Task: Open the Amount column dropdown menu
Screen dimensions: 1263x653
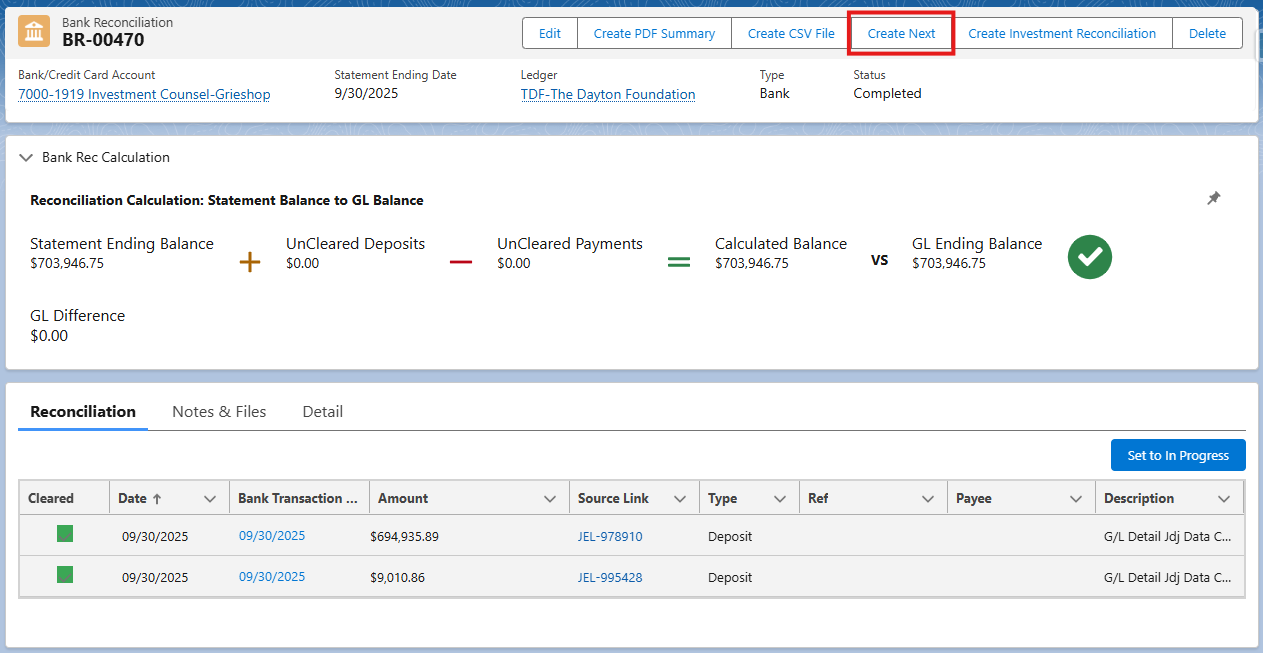Action: [x=550, y=499]
